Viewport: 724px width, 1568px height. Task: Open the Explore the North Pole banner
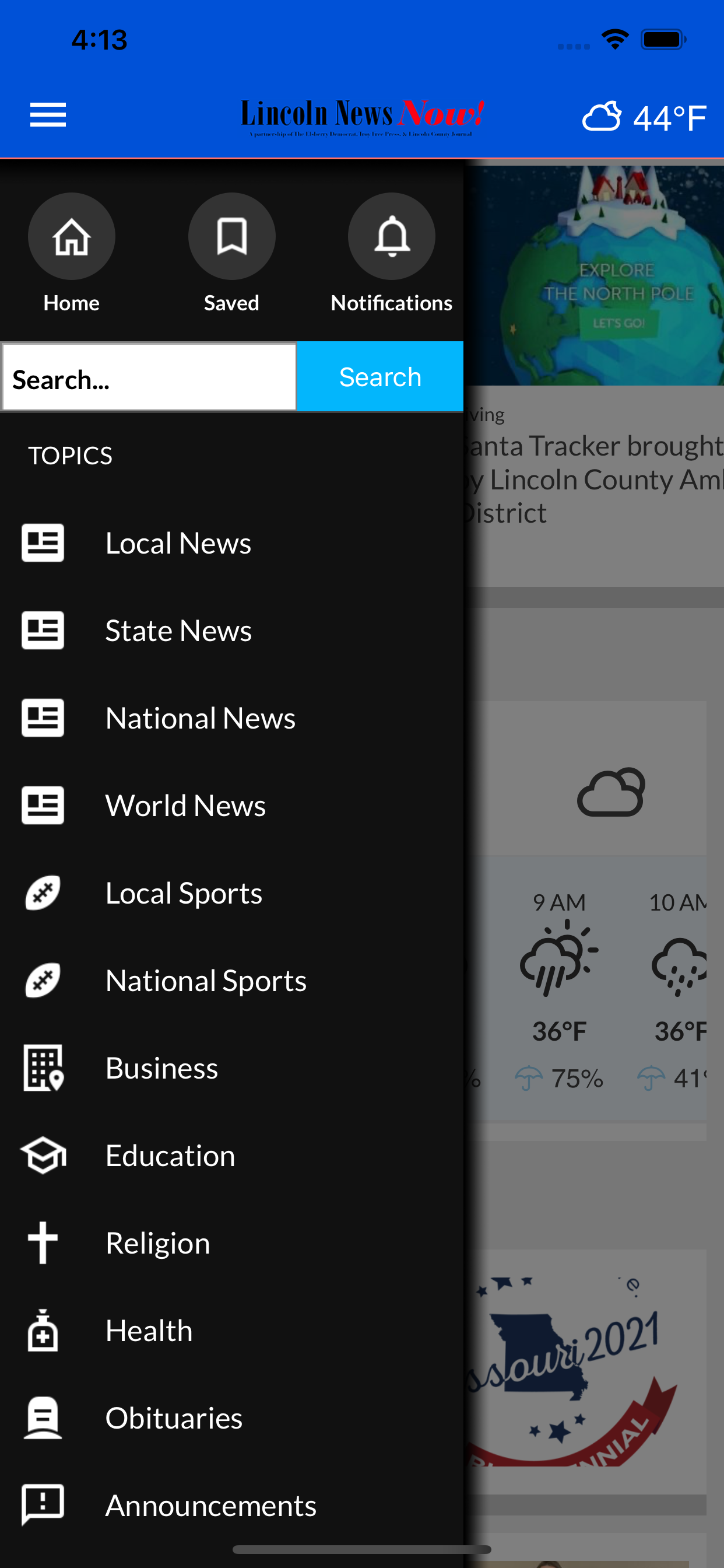[595, 275]
